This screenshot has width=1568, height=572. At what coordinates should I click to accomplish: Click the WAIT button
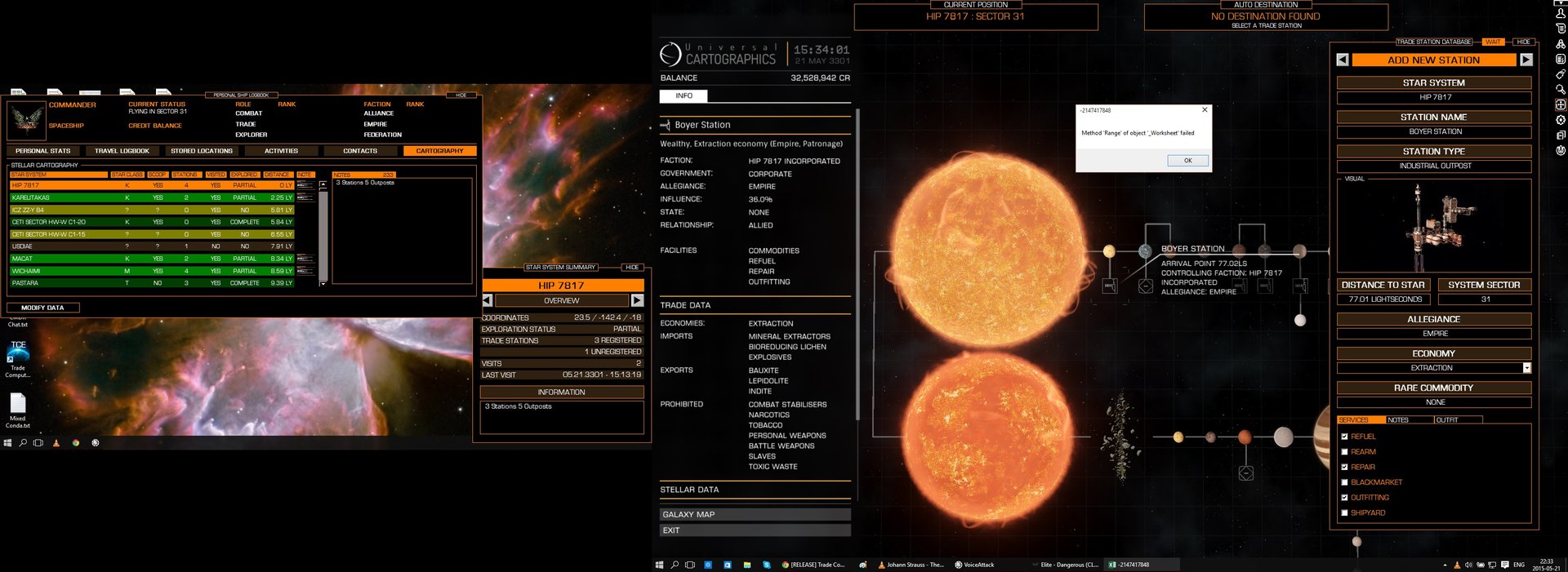point(1493,42)
